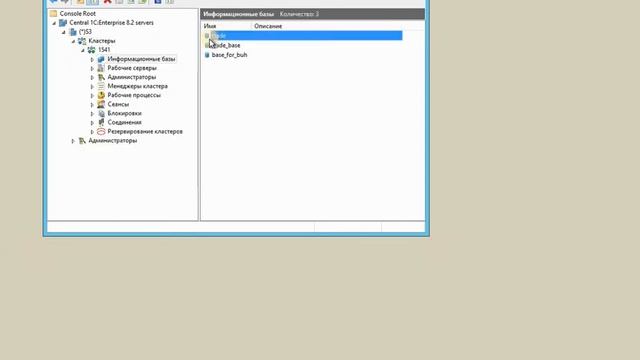The image size is (640, 360).
Task: Expand Администраторы node inside cluster 1541
Action: (x=92, y=78)
